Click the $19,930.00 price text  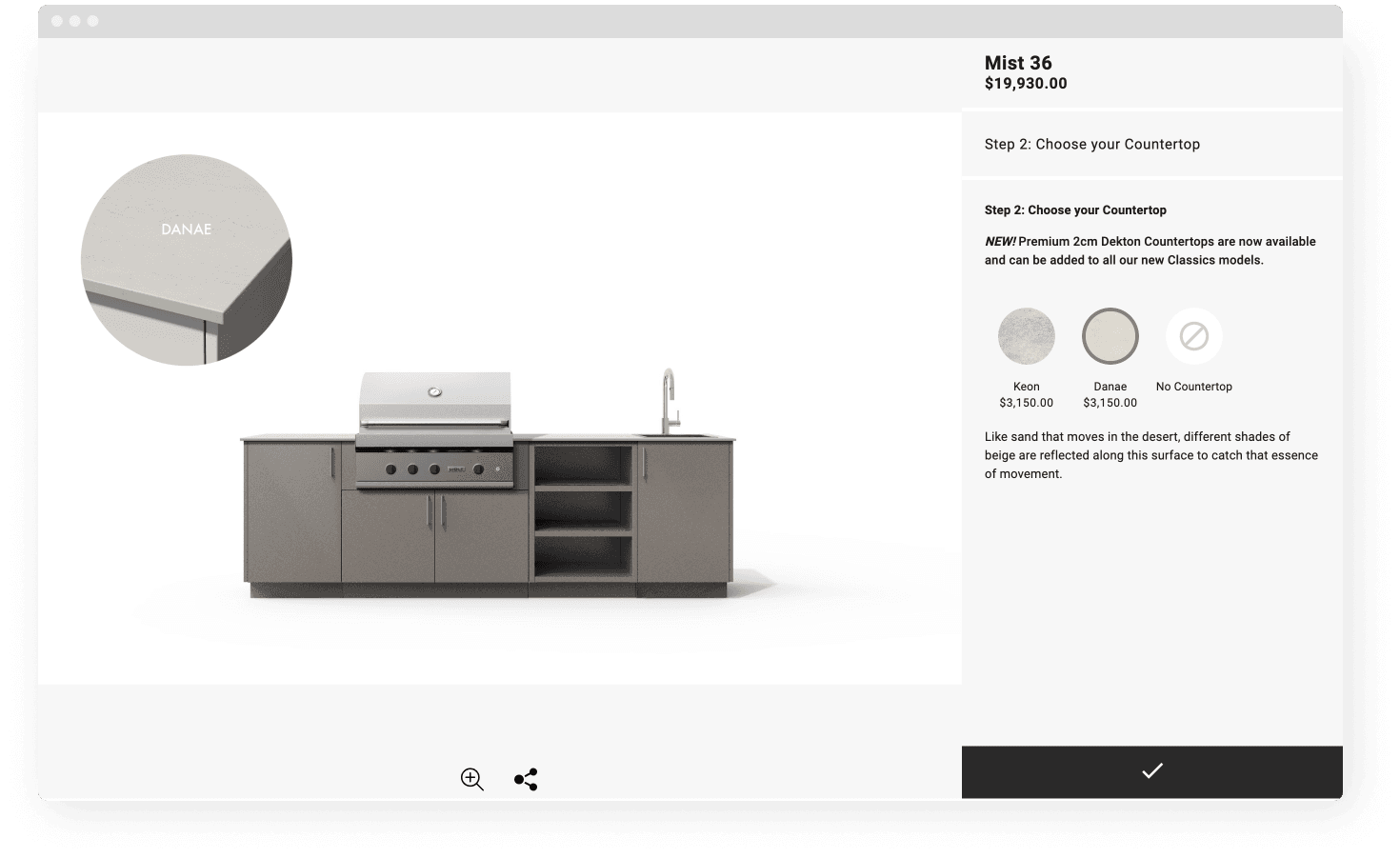click(1026, 84)
